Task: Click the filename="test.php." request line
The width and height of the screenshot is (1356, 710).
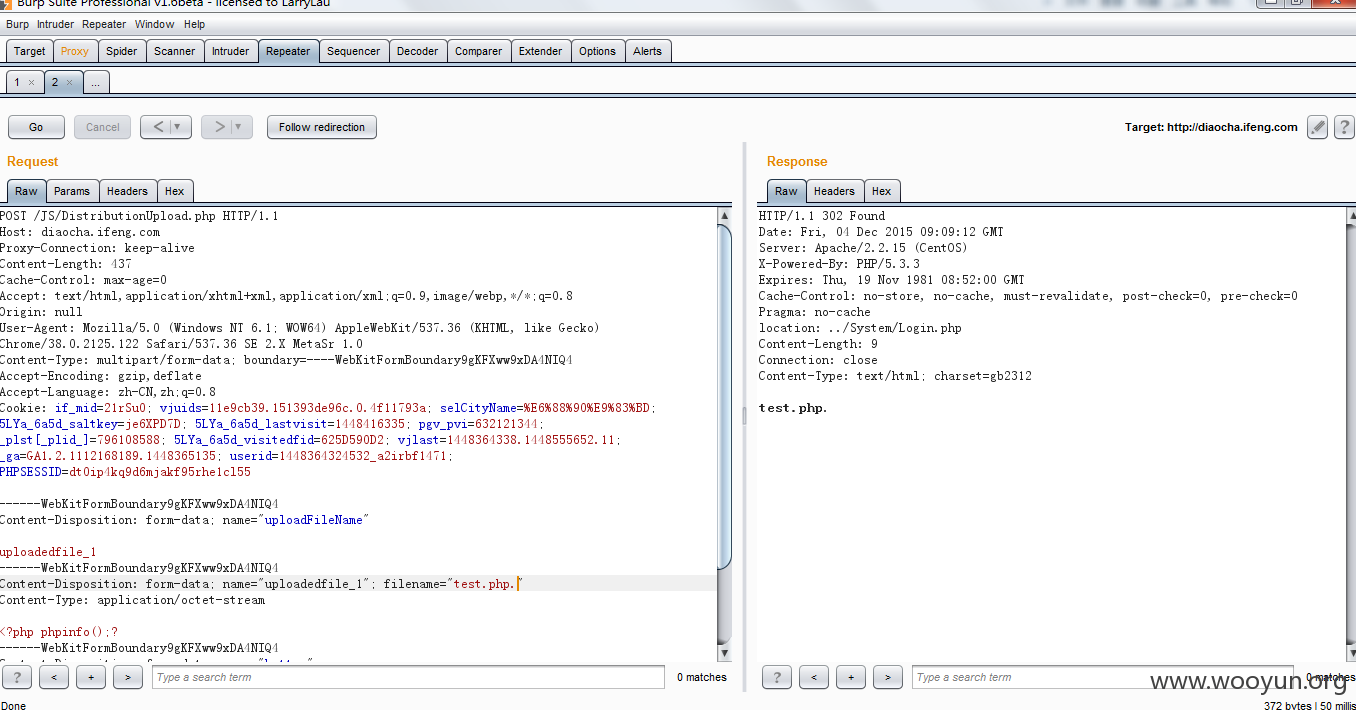Action: (x=261, y=584)
